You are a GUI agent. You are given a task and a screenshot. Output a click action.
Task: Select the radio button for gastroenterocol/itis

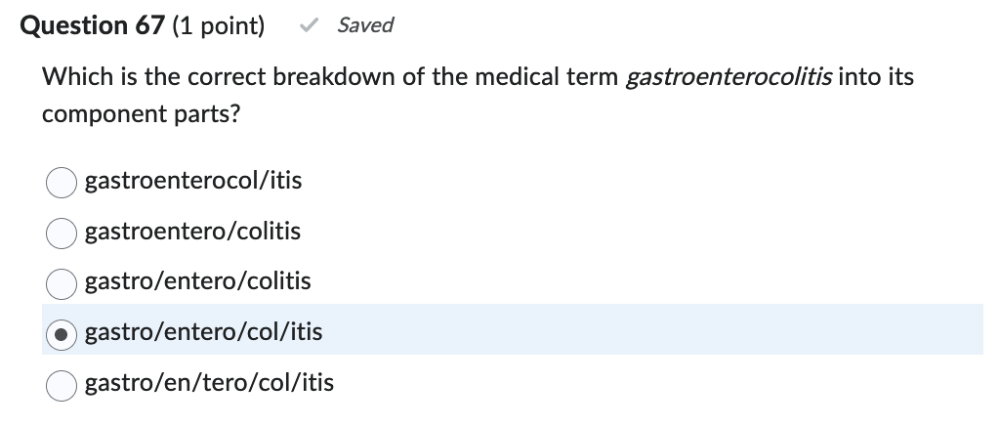pyautogui.click(x=62, y=182)
